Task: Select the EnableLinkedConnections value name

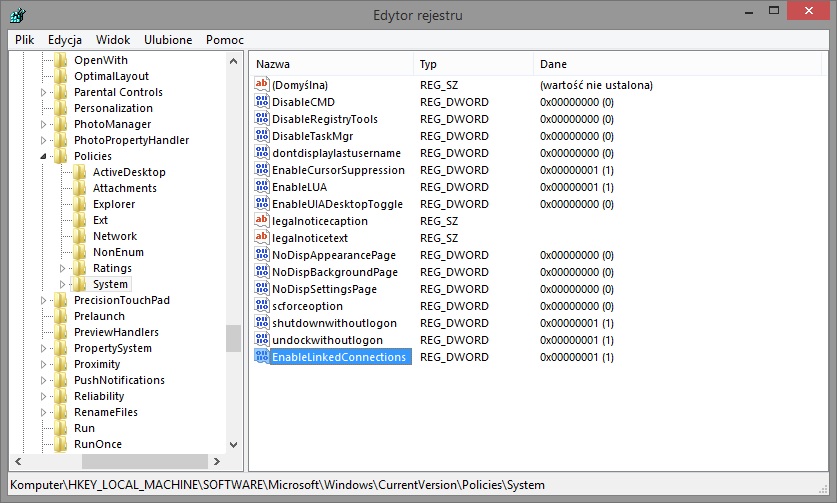Action: pos(339,357)
